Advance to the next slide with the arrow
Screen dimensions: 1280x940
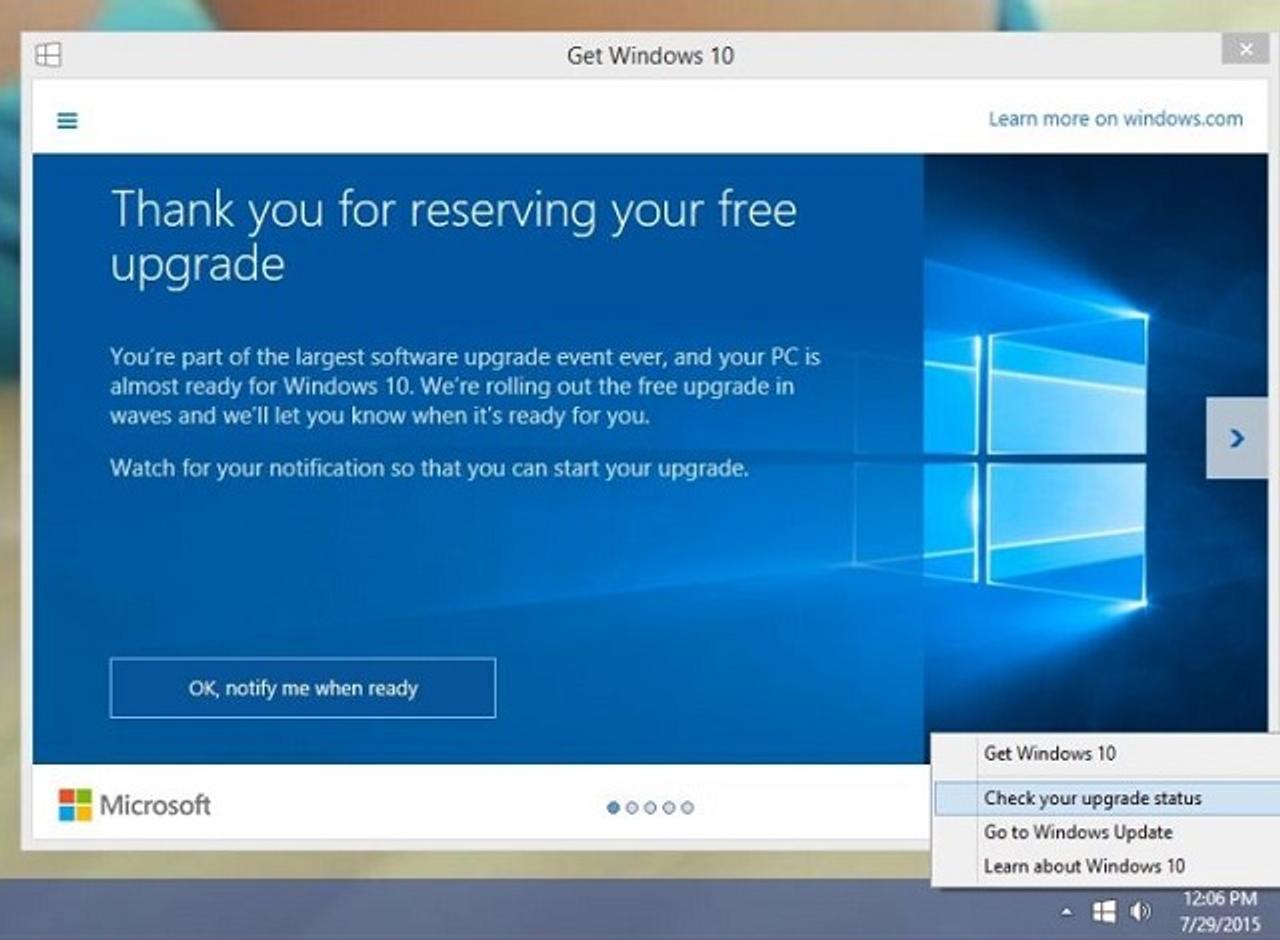pyautogui.click(x=1238, y=438)
